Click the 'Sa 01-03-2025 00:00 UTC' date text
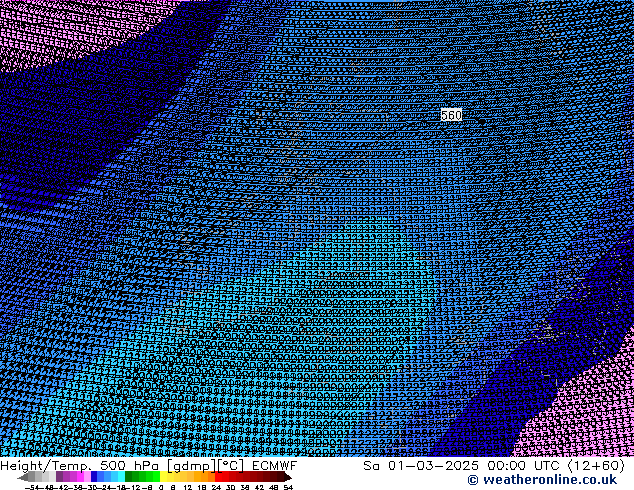 463,465
